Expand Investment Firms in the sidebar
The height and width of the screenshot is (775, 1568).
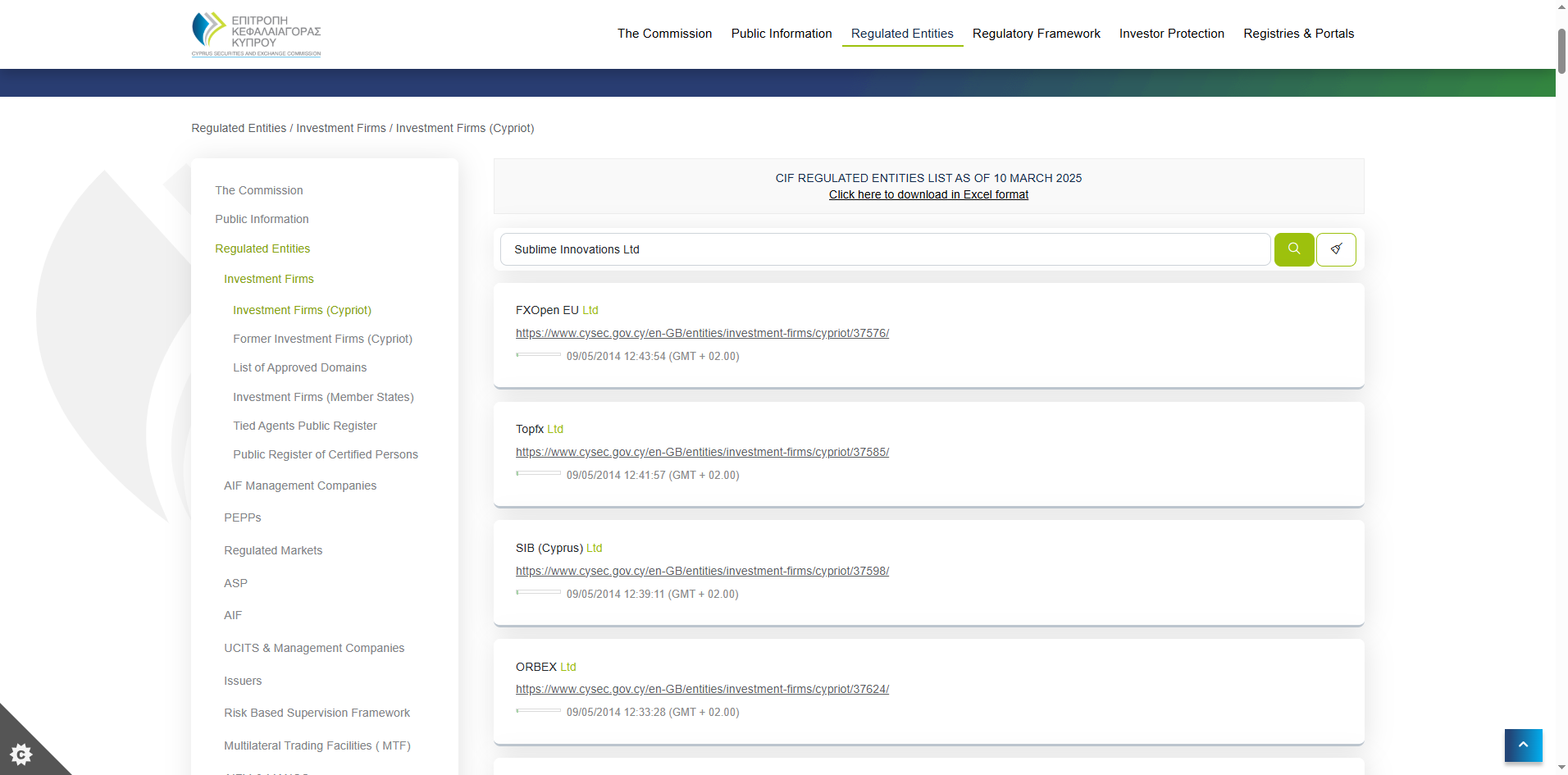coord(268,279)
